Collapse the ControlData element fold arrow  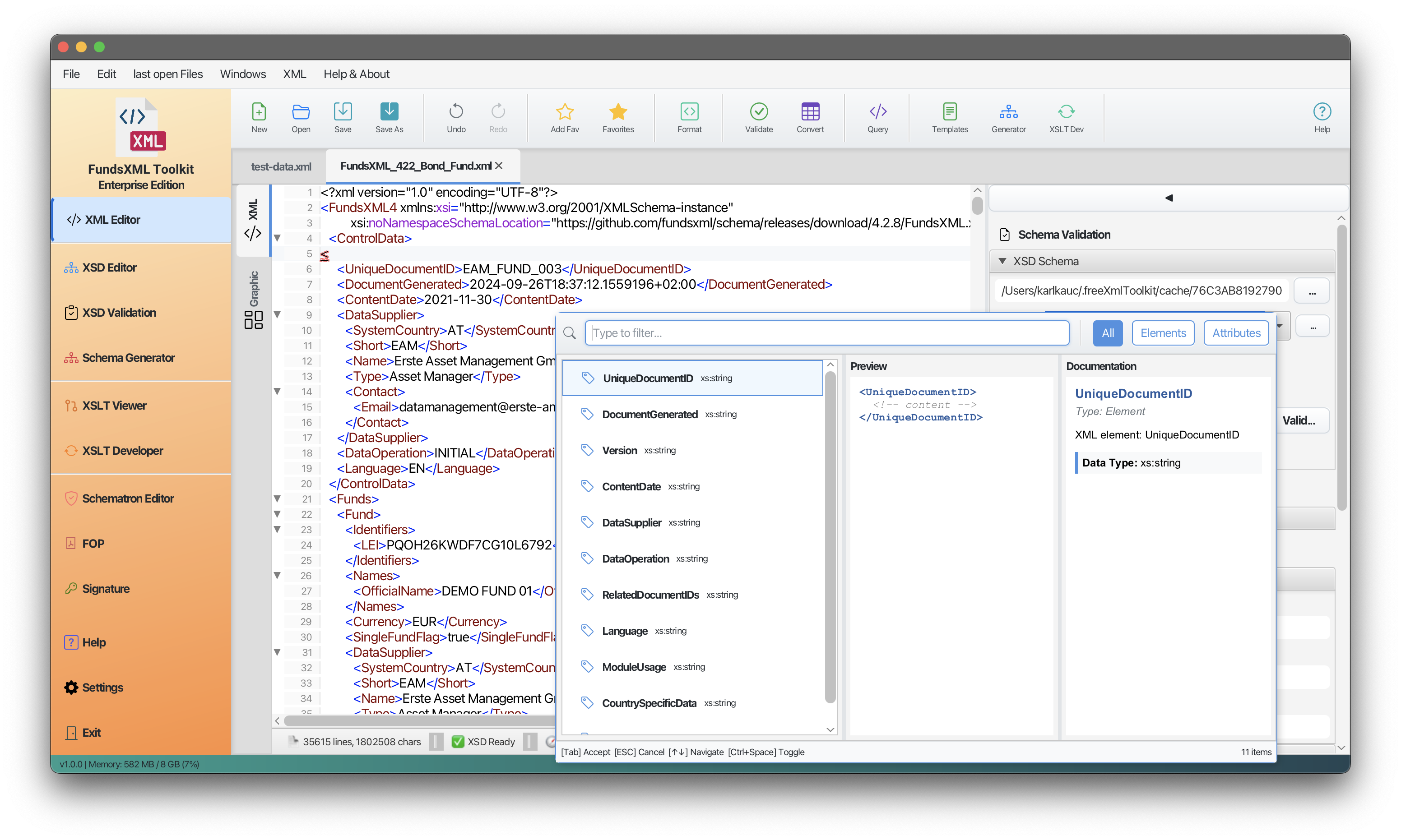click(x=277, y=238)
